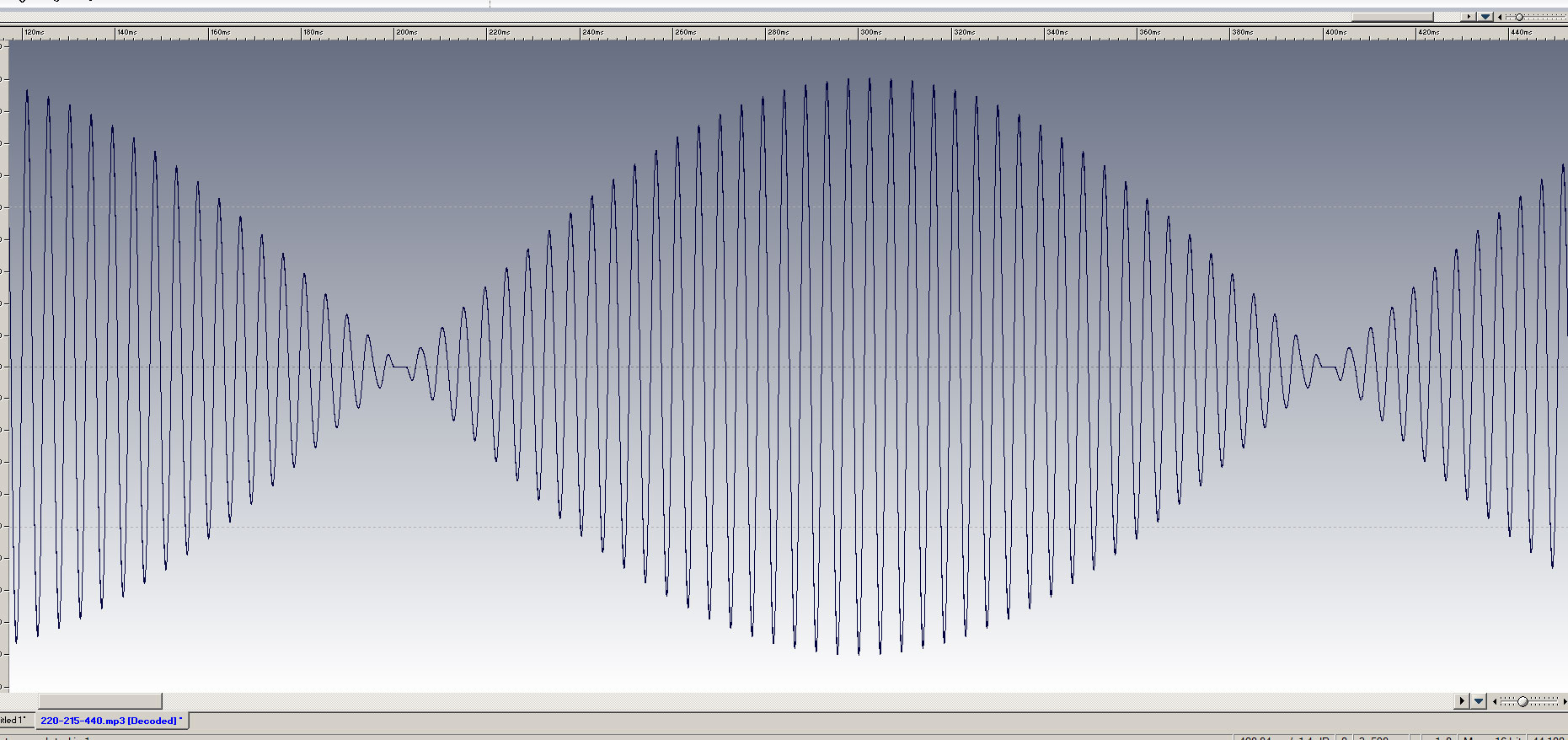Screen dimensions: 1568x740
Task: Click the right arrow of the bottom zoom slider
Action: pos(1564,701)
